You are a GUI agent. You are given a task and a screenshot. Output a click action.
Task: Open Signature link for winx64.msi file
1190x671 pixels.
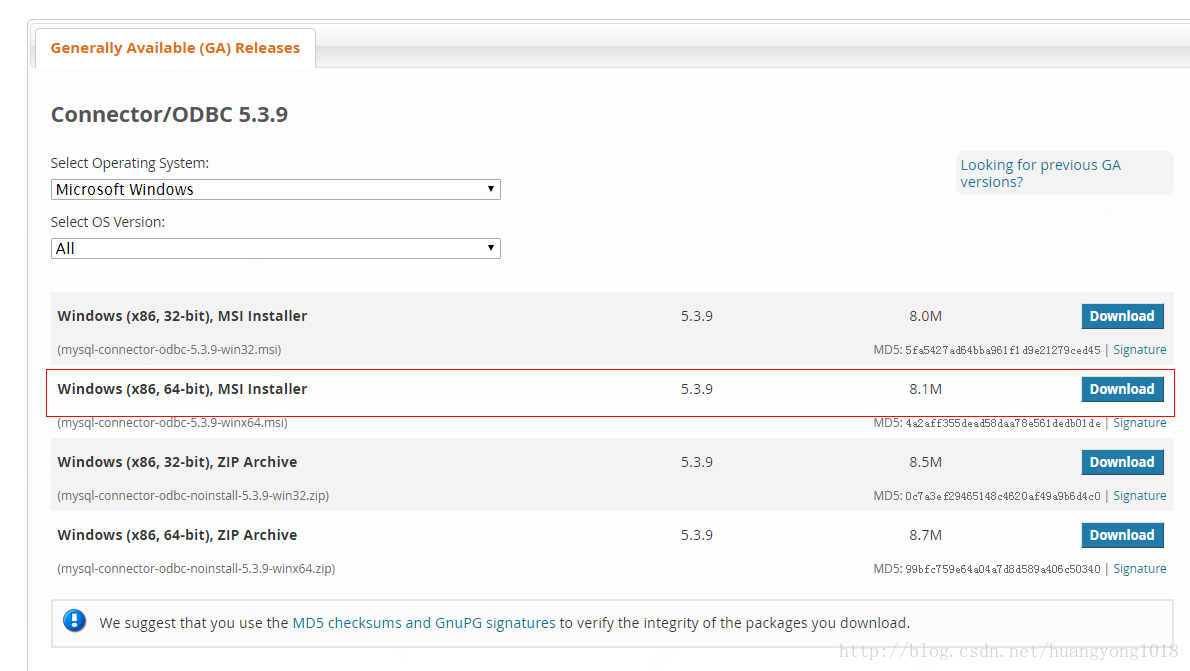tap(1139, 423)
